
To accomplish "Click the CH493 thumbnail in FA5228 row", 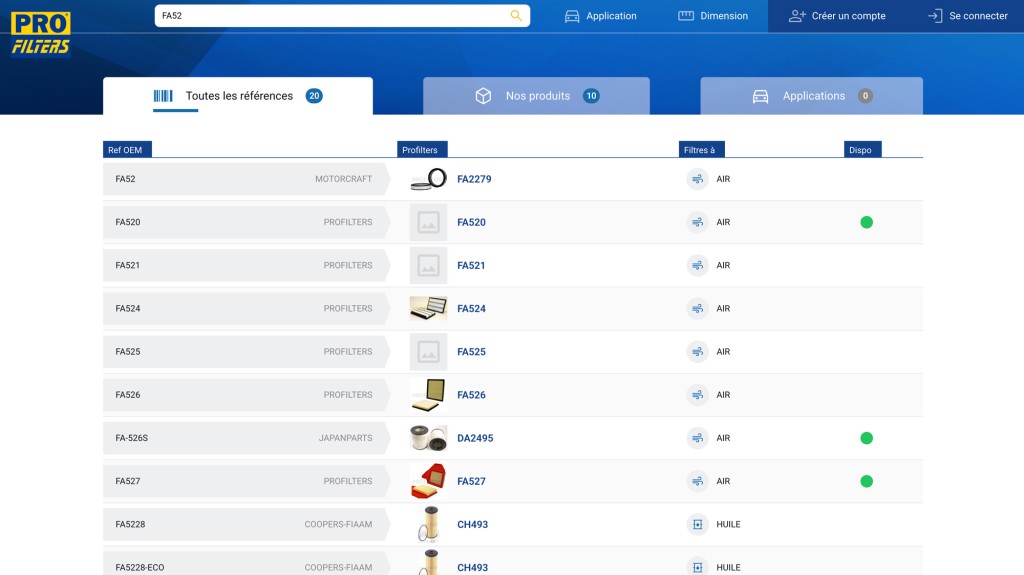I will click(428, 524).
